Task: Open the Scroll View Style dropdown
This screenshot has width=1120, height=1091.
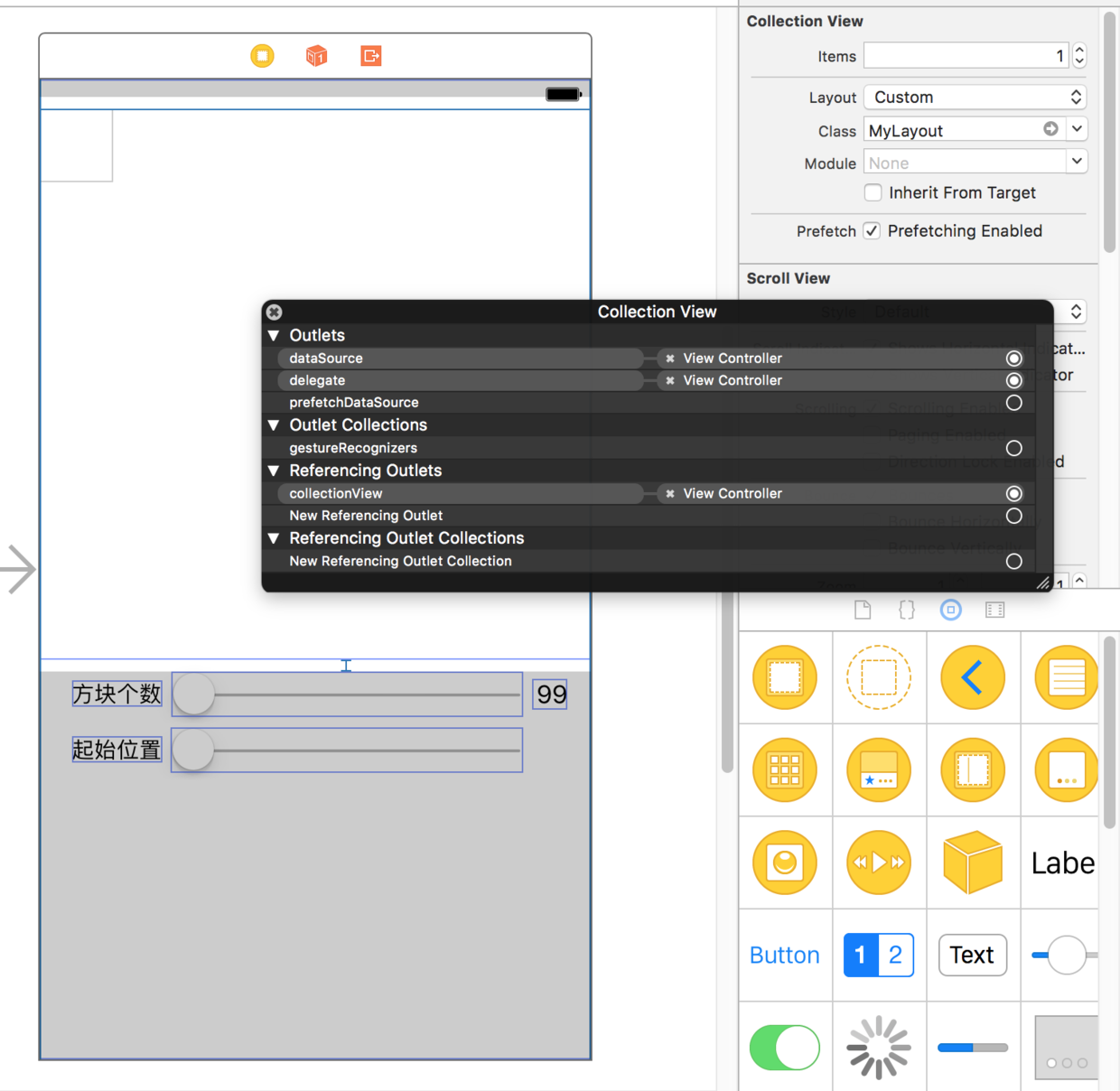Action: pos(1076,312)
